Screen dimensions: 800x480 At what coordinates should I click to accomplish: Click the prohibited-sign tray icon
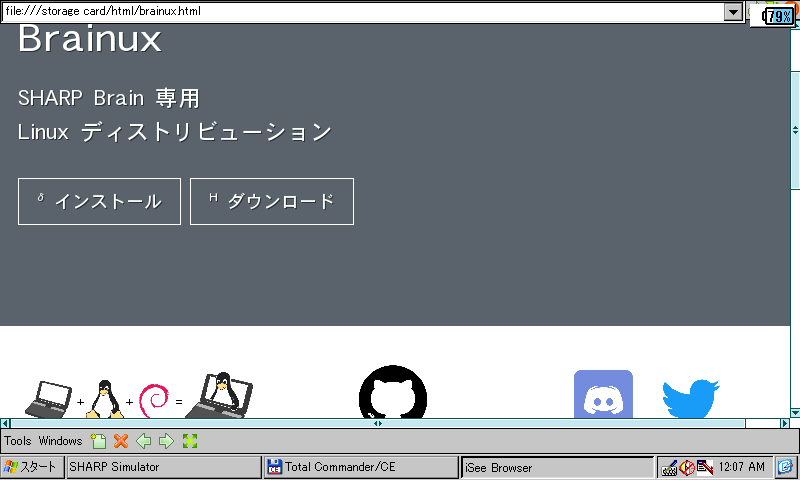[x=687, y=468]
